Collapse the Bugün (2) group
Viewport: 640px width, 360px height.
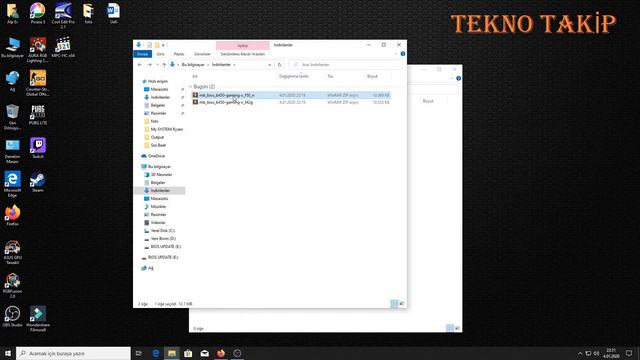[x=191, y=87]
